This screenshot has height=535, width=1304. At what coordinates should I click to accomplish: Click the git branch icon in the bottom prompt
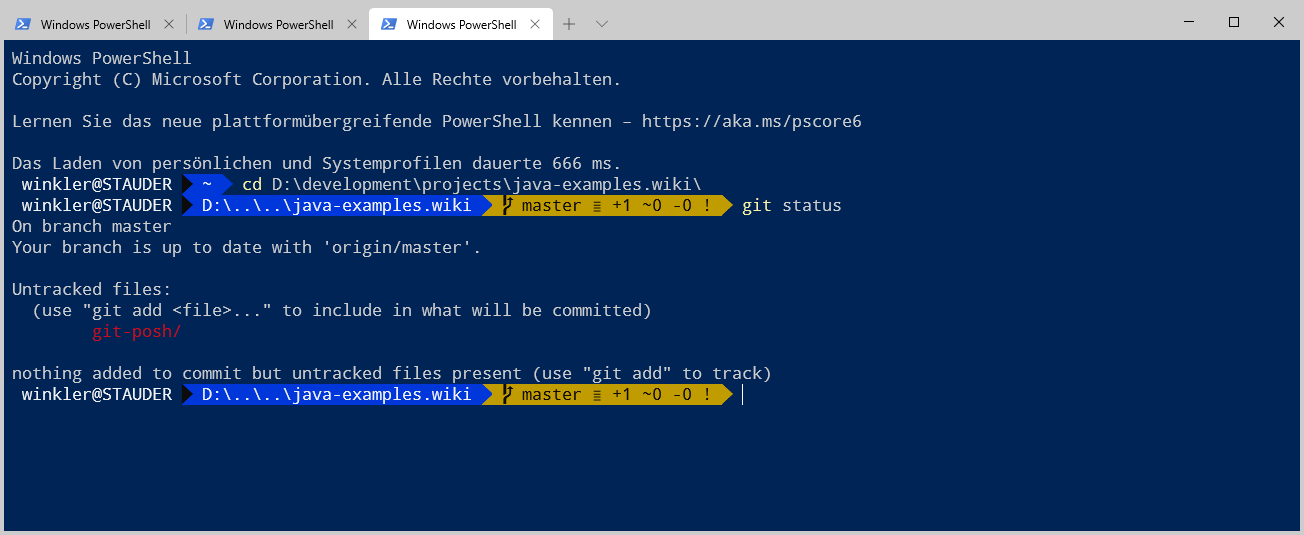coord(508,394)
